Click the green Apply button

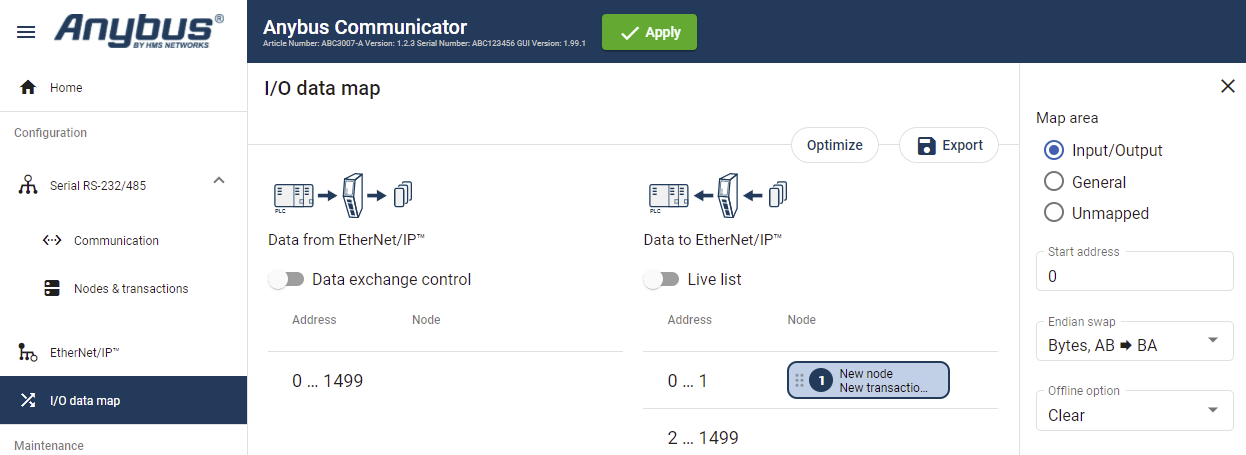click(649, 32)
